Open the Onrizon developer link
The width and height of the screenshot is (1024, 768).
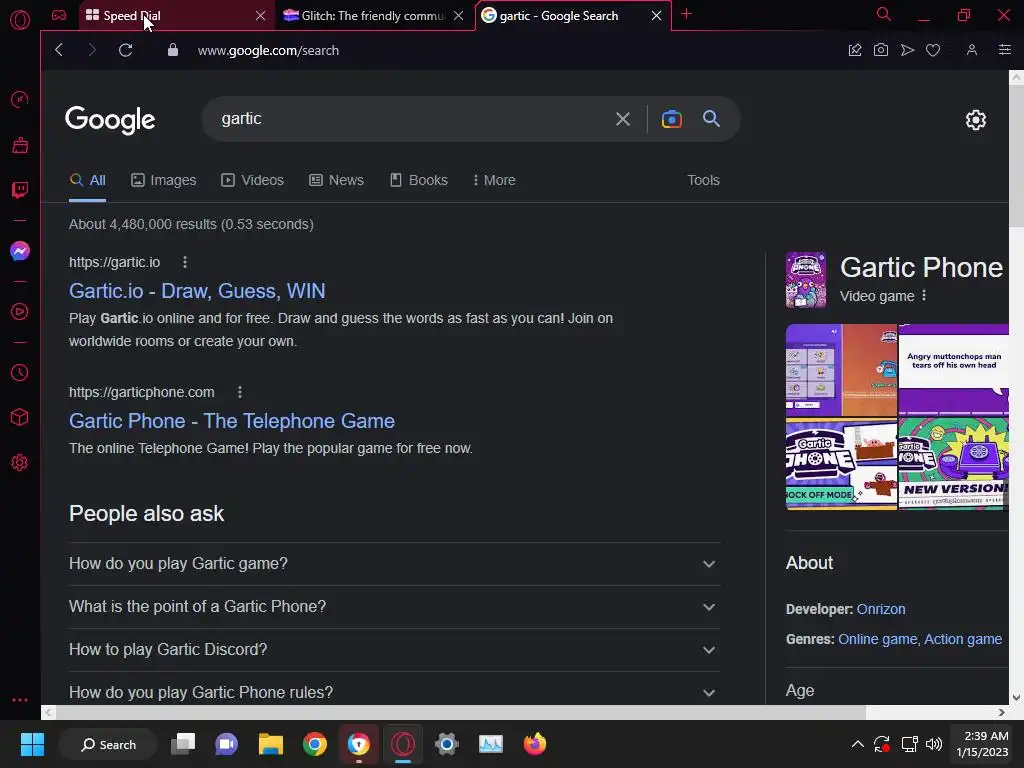(x=880, y=609)
